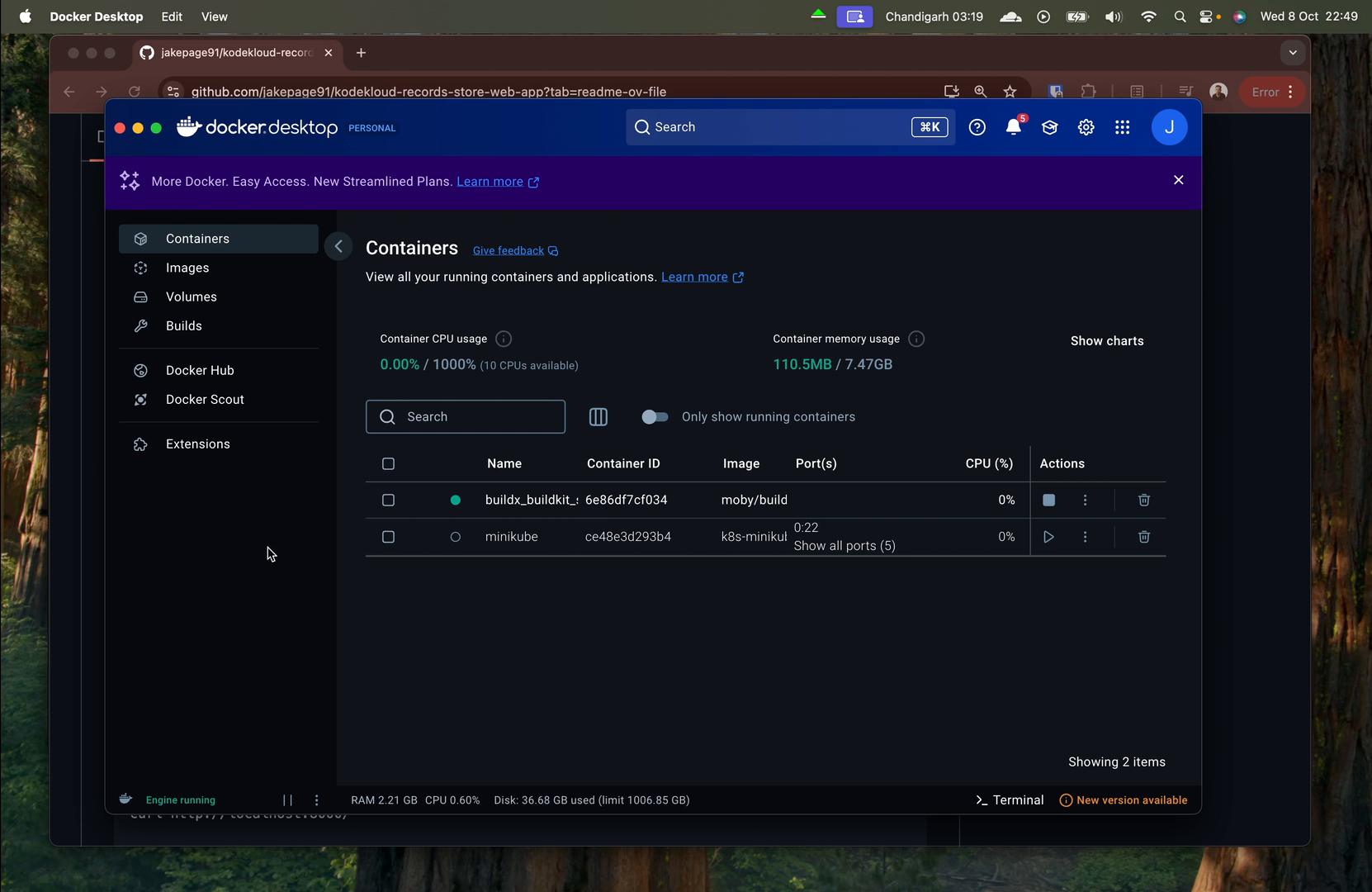The height and width of the screenshot is (892, 1372).
Task: Open Volumes in the sidebar
Action: click(x=219, y=297)
